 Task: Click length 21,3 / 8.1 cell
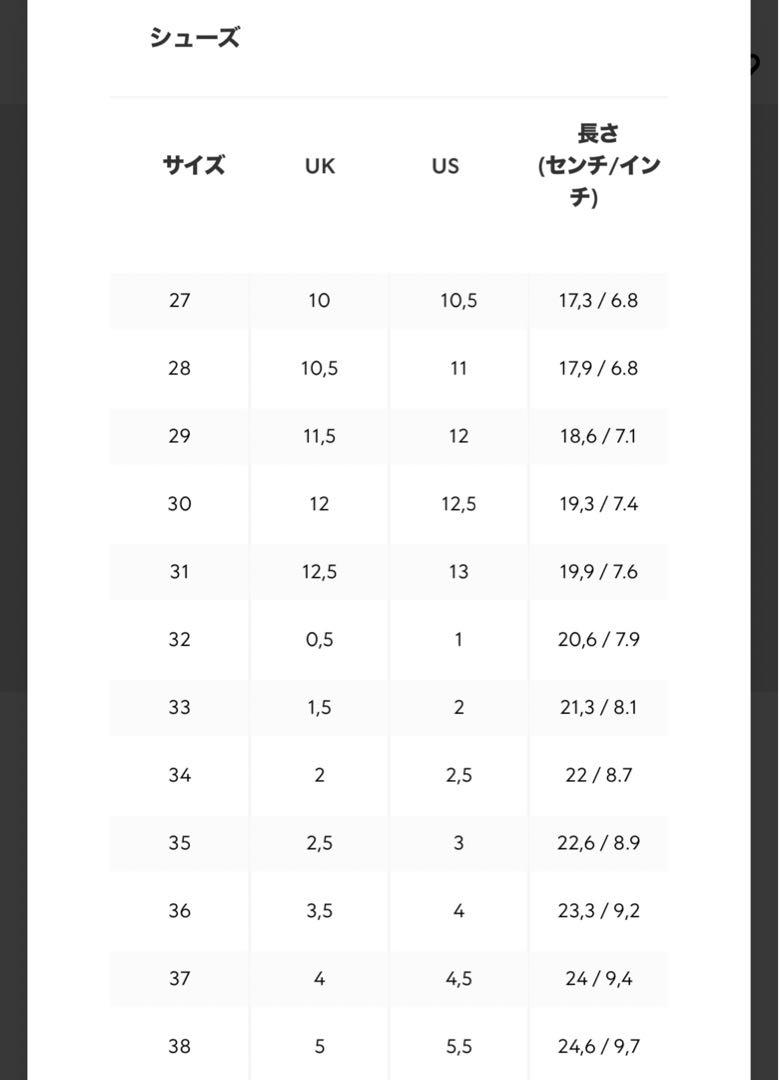coord(598,707)
